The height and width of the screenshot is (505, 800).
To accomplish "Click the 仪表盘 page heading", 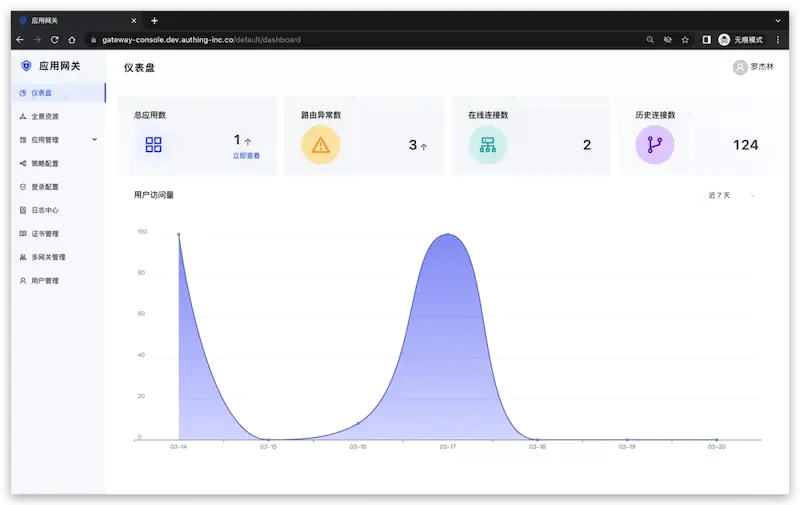I will (x=139, y=67).
